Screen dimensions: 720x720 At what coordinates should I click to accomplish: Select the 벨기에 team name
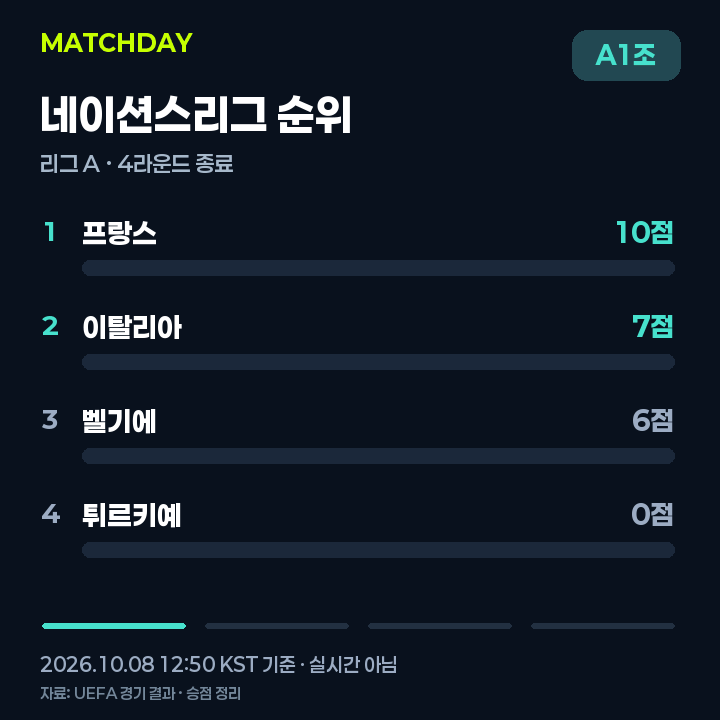point(119,421)
